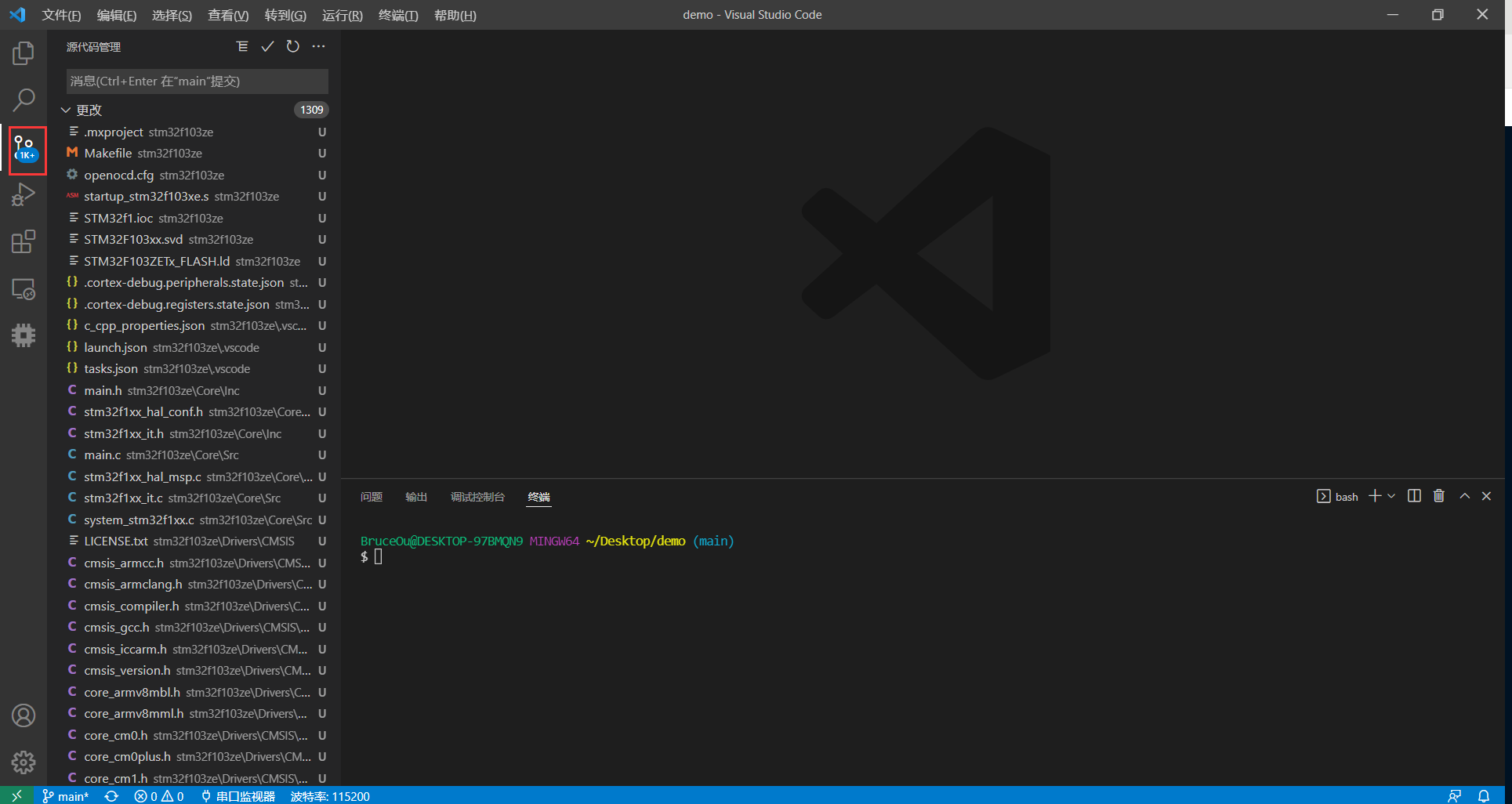Click the 1309 changes count badge

point(311,110)
